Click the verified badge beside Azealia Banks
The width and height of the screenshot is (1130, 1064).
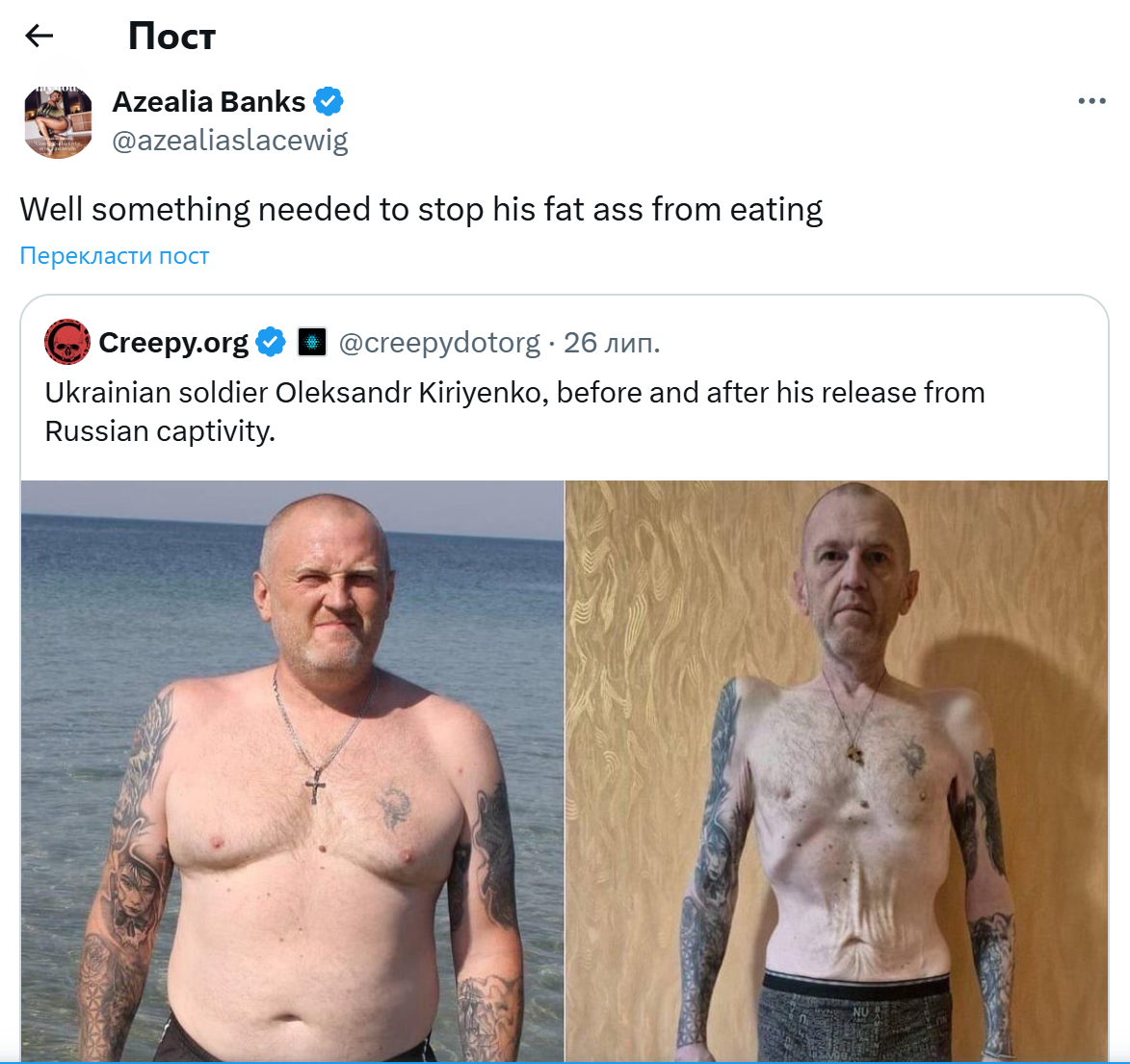[x=328, y=101]
